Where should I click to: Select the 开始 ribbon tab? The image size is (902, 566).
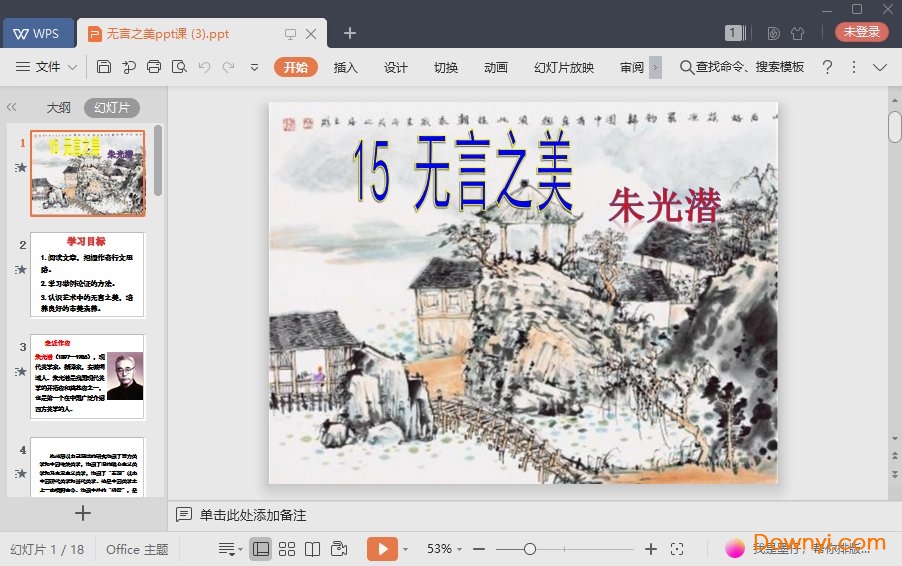tap(296, 67)
